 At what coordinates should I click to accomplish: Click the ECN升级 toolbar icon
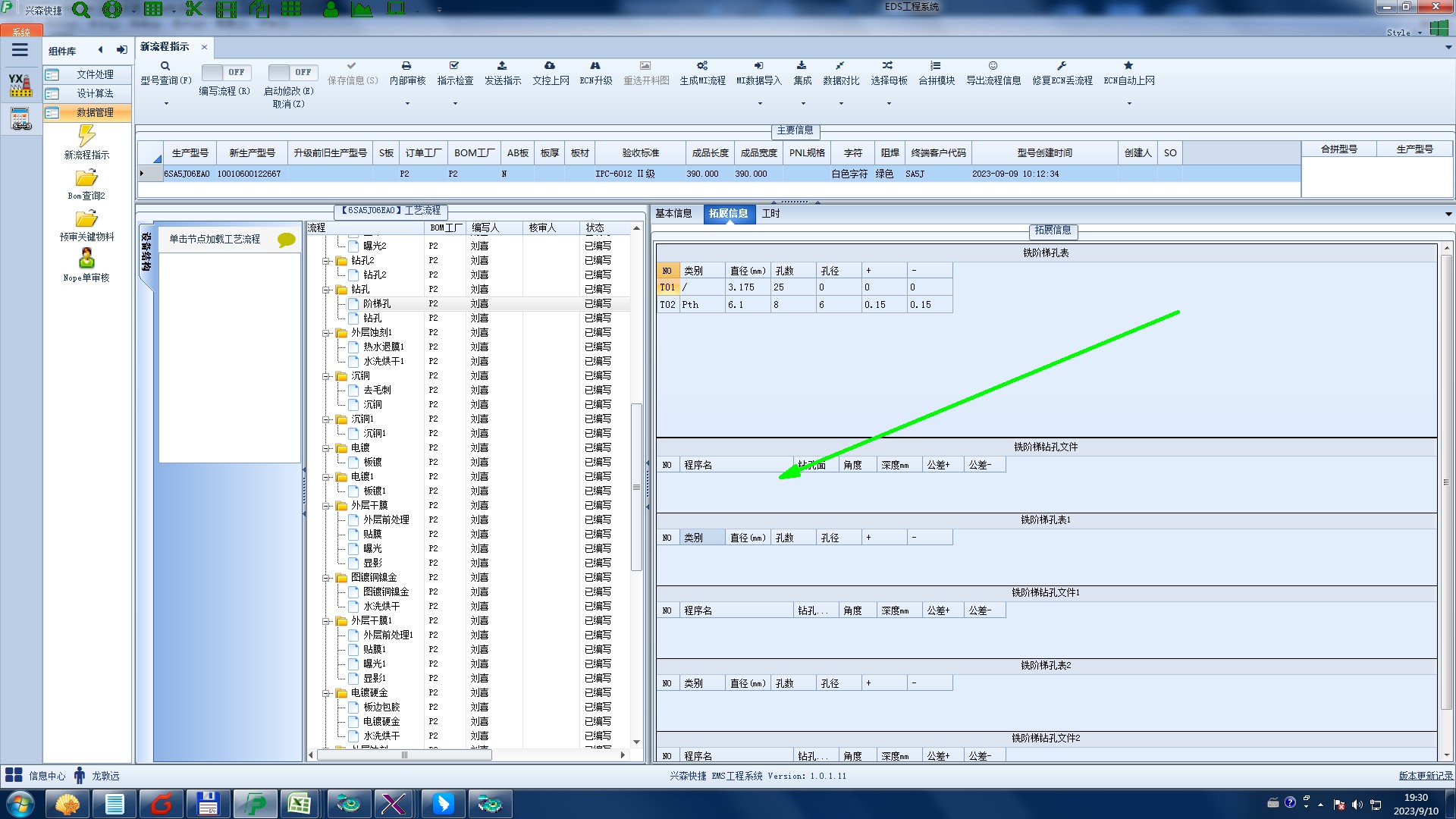595,66
